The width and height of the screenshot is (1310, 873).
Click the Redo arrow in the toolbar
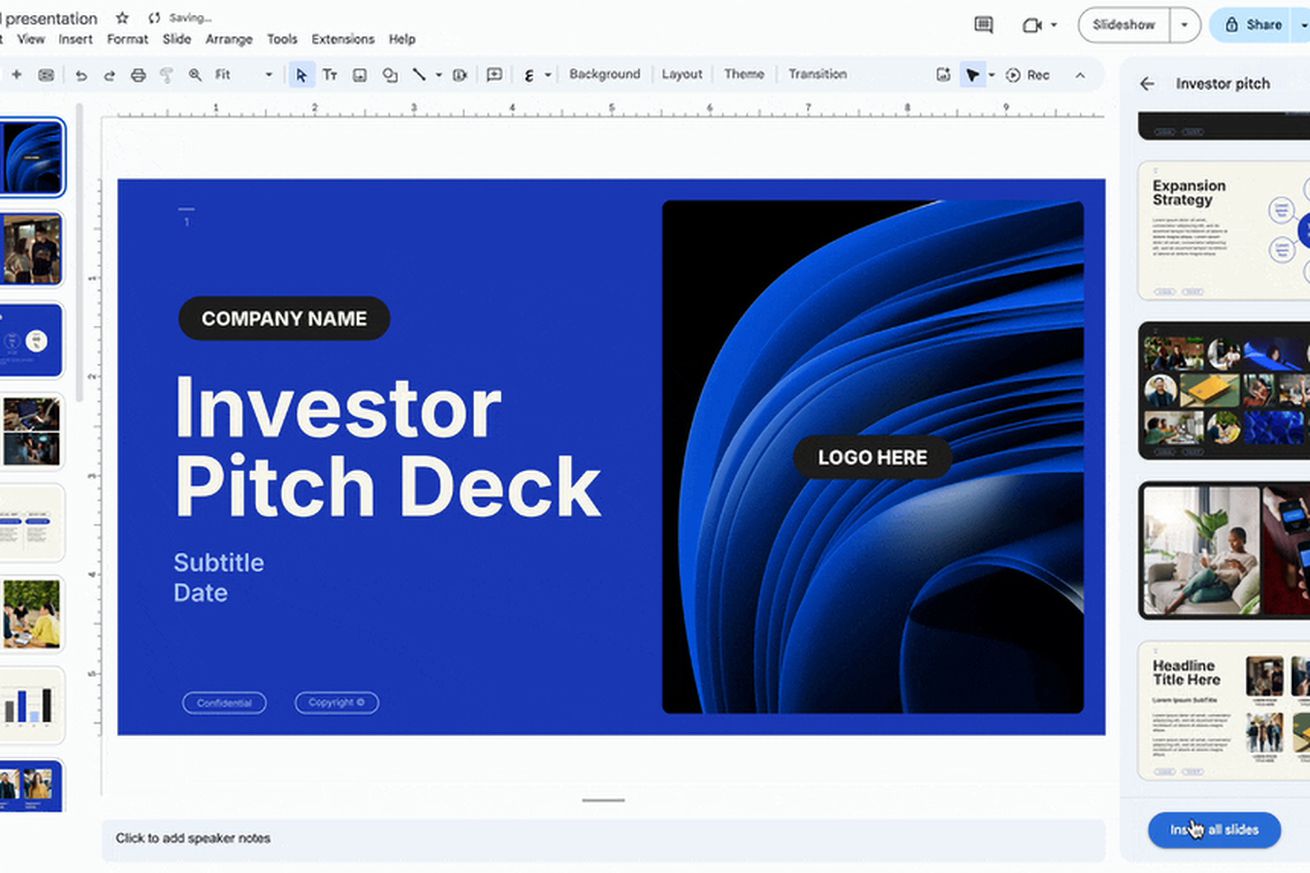pyautogui.click(x=109, y=75)
